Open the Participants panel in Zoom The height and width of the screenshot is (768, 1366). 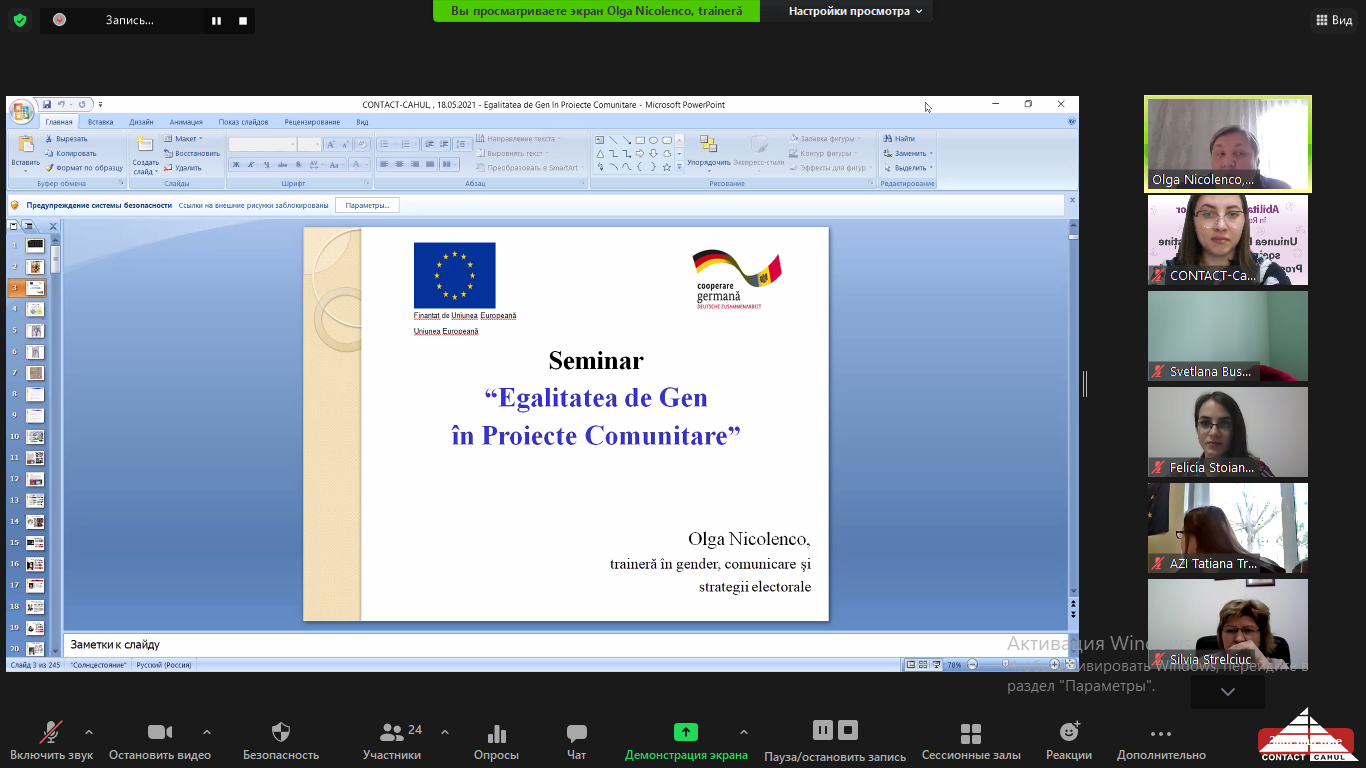tap(392, 741)
